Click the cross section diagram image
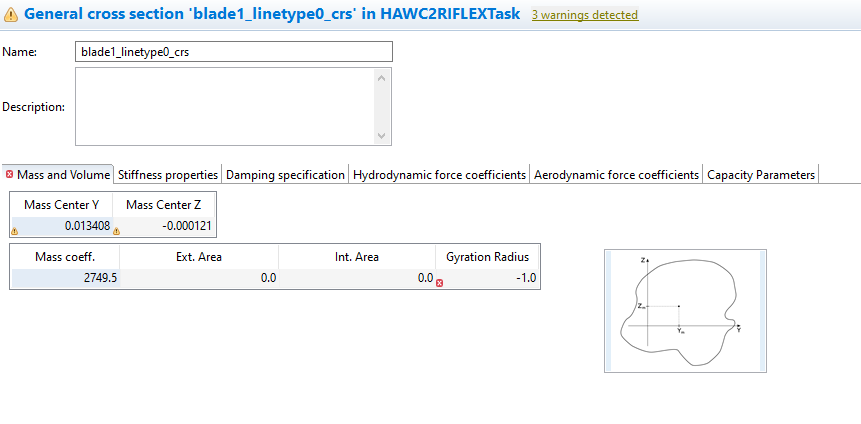This screenshot has width=861, height=424. point(685,310)
